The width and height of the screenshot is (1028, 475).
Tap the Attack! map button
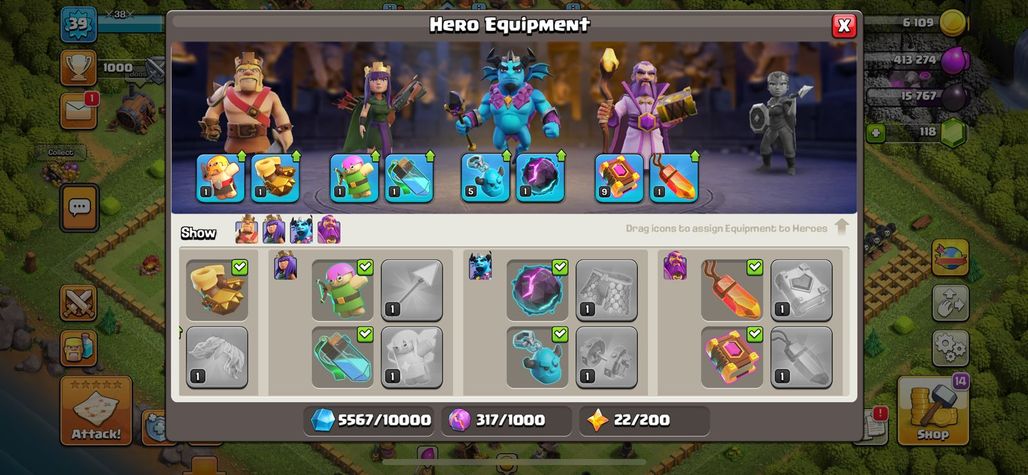click(96, 410)
